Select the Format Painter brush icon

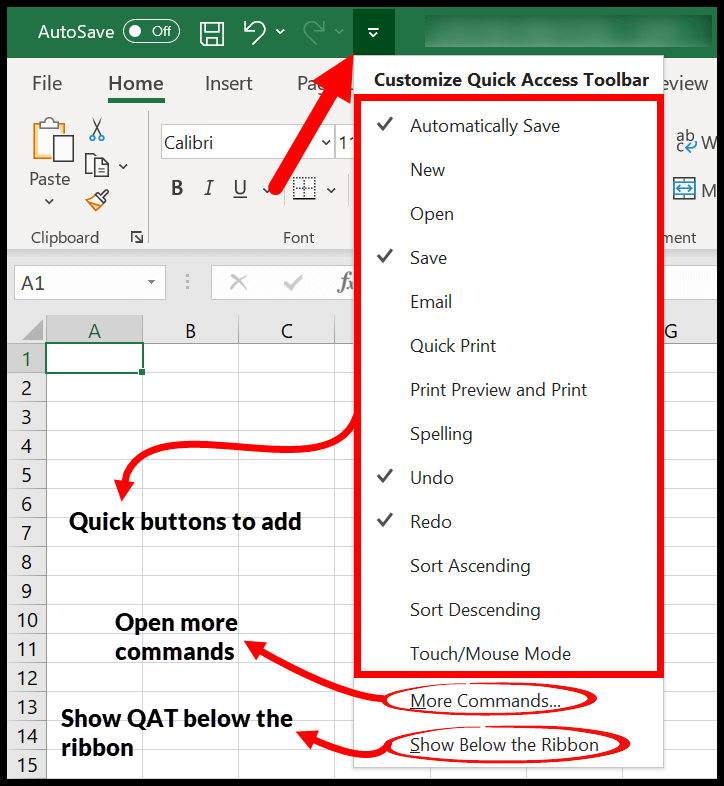point(97,201)
